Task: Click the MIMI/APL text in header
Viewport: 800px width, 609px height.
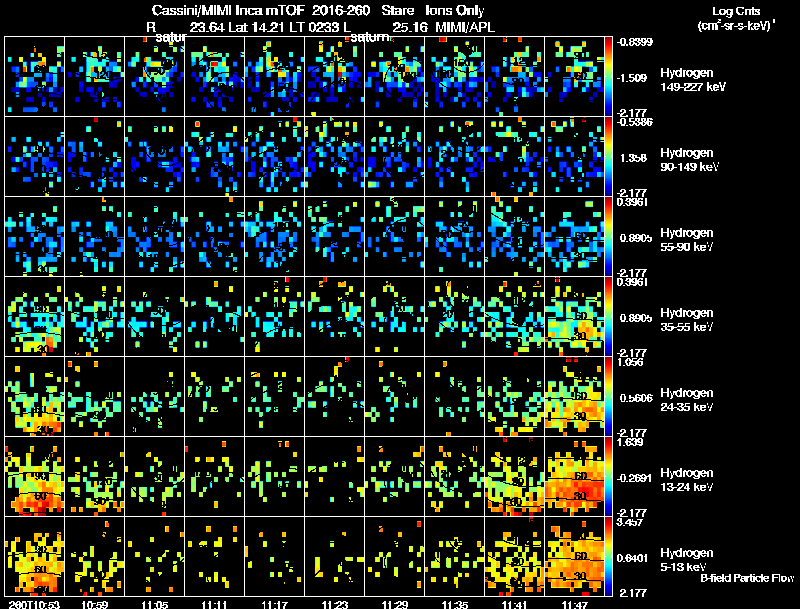Action: click(465, 27)
